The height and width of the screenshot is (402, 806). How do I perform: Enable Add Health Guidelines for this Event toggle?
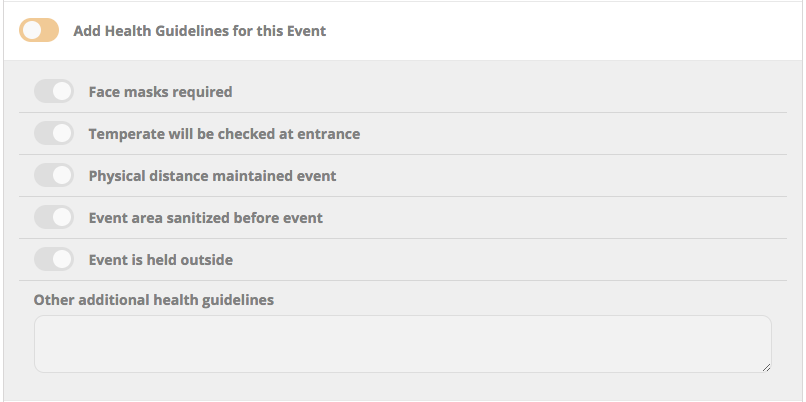pyautogui.click(x=39, y=30)
